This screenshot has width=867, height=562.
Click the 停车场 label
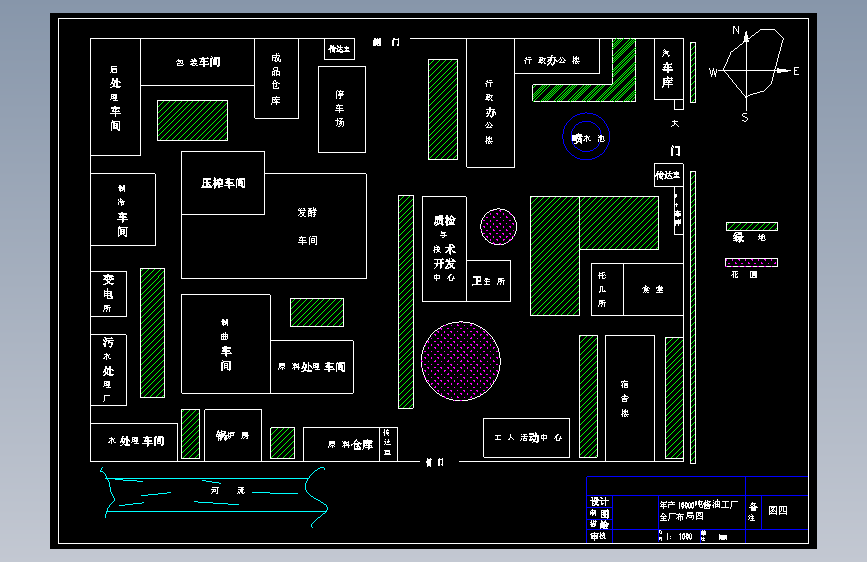tap(340, 108)
